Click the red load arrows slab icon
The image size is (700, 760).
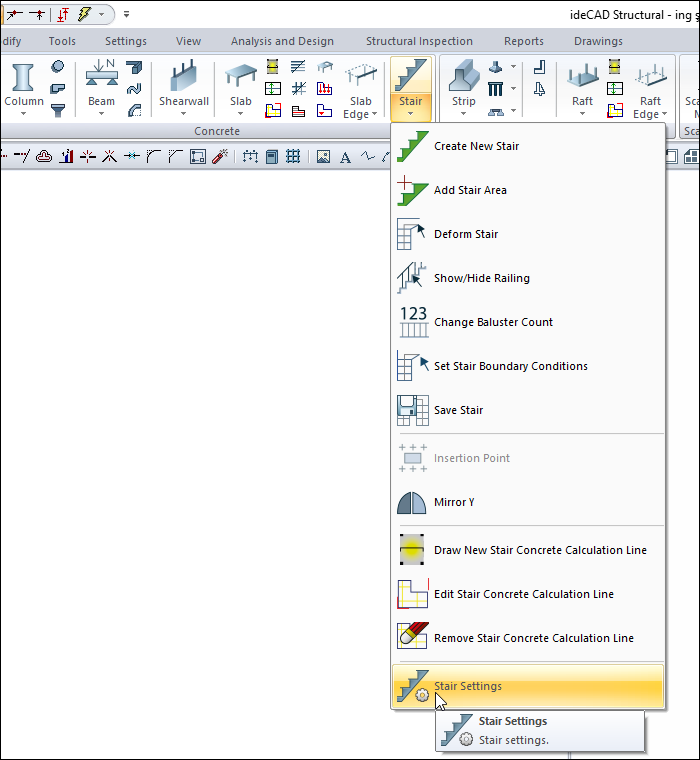pyautogui.click(x=324, y=89)
